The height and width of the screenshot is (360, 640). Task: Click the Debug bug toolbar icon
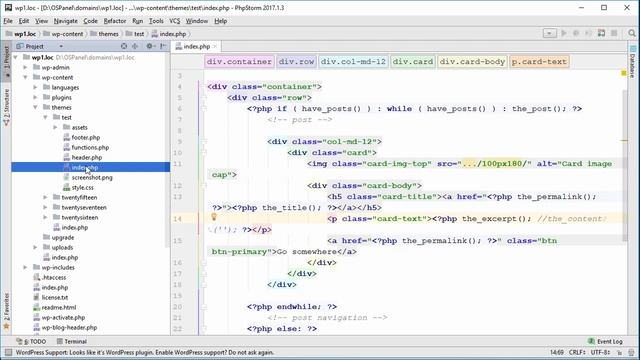click(x=576, y=33)
